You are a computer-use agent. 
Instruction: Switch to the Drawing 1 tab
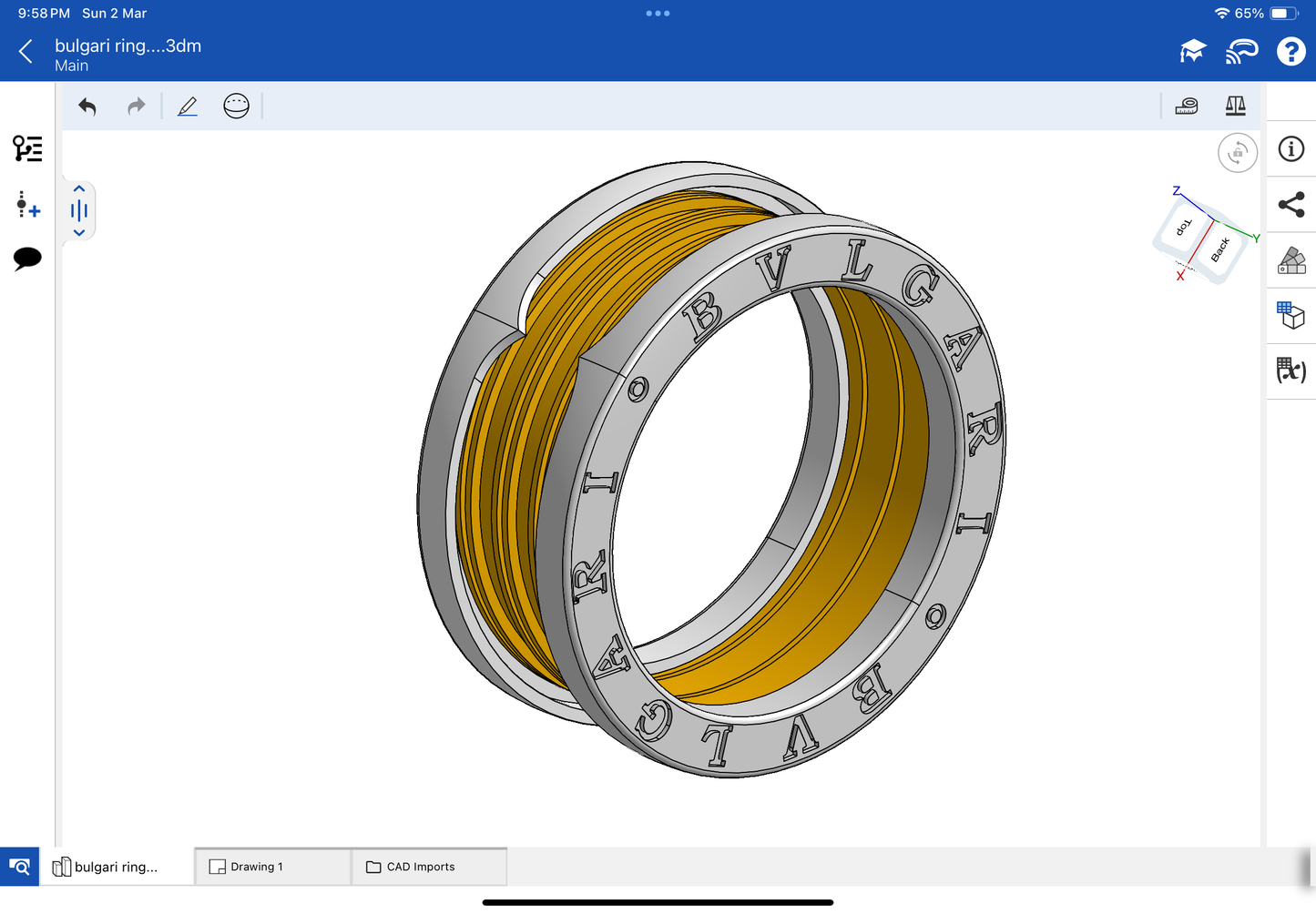(x=272, y=867)
